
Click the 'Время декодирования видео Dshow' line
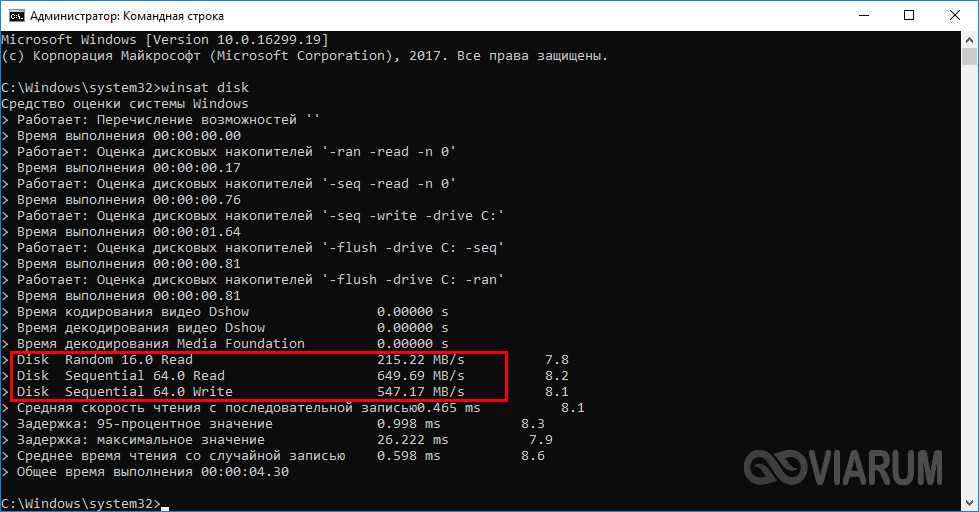pyautogui.click(x=225, y=328)
